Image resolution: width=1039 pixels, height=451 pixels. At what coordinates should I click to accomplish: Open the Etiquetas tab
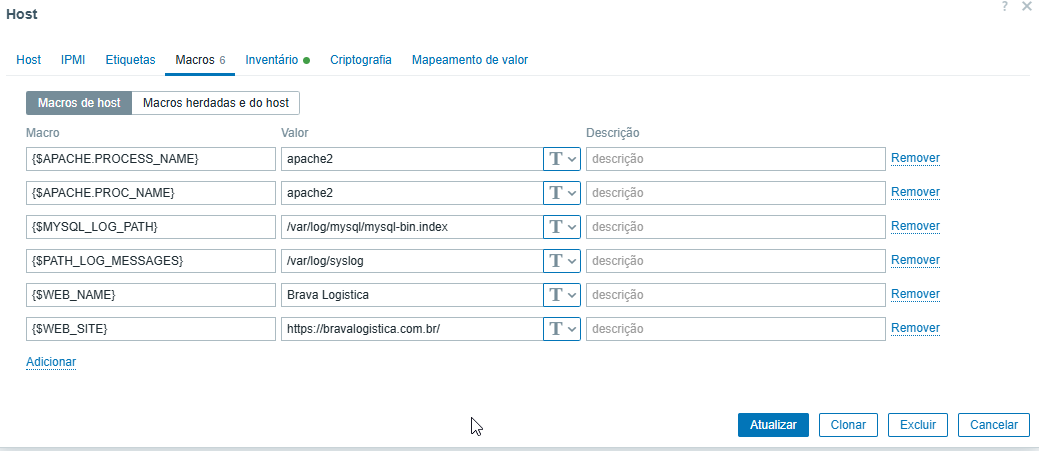130,60
